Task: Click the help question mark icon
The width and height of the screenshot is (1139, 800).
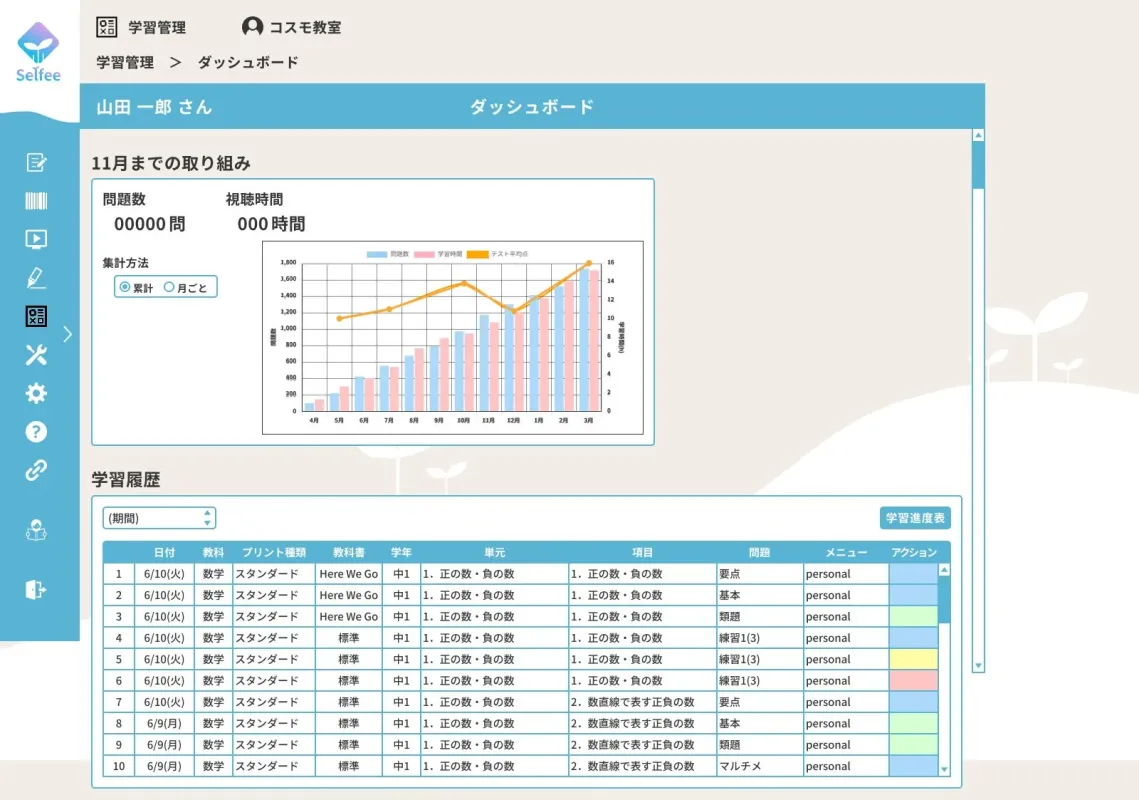Action: coord(36,431)
